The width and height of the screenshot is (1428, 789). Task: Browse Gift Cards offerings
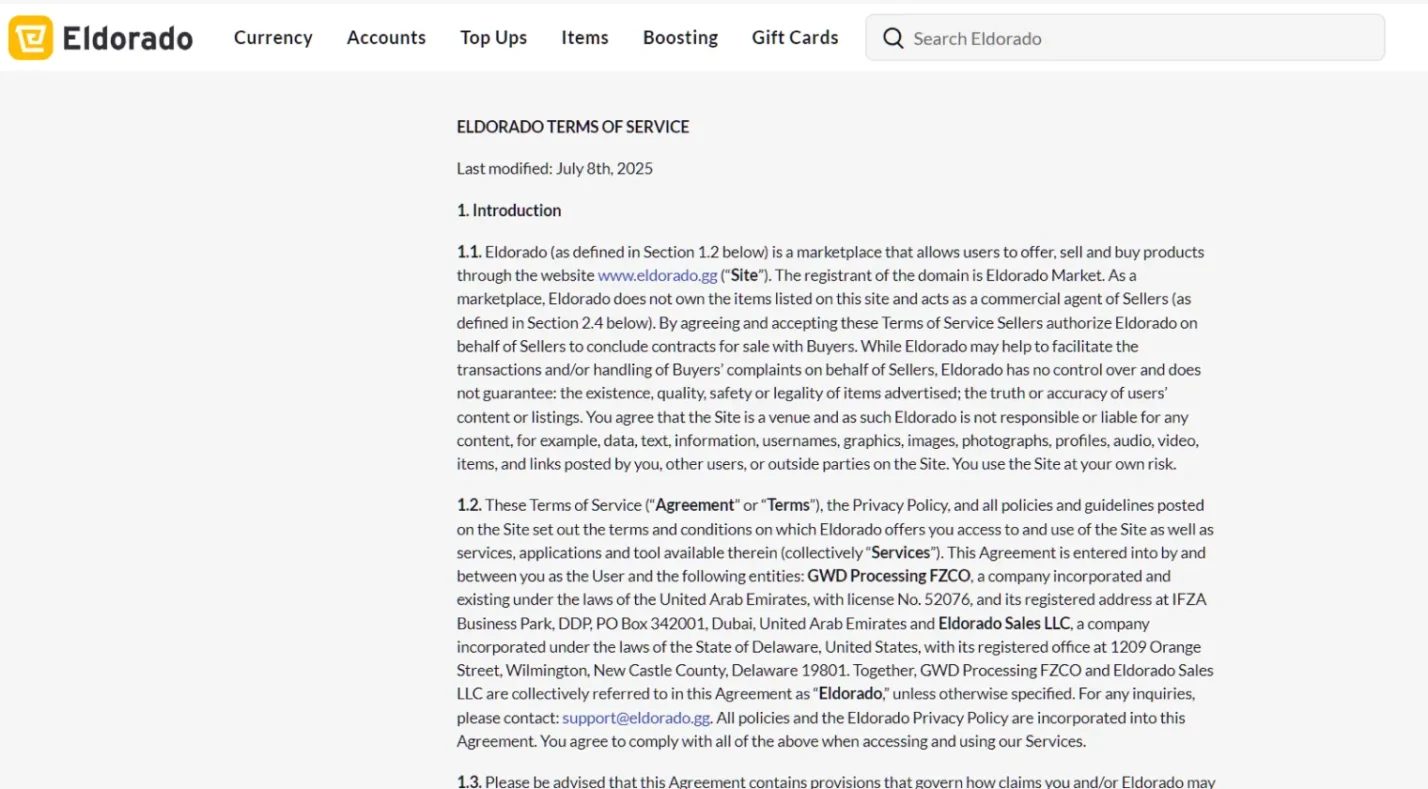pyautogui.click(x=794, y=38)
